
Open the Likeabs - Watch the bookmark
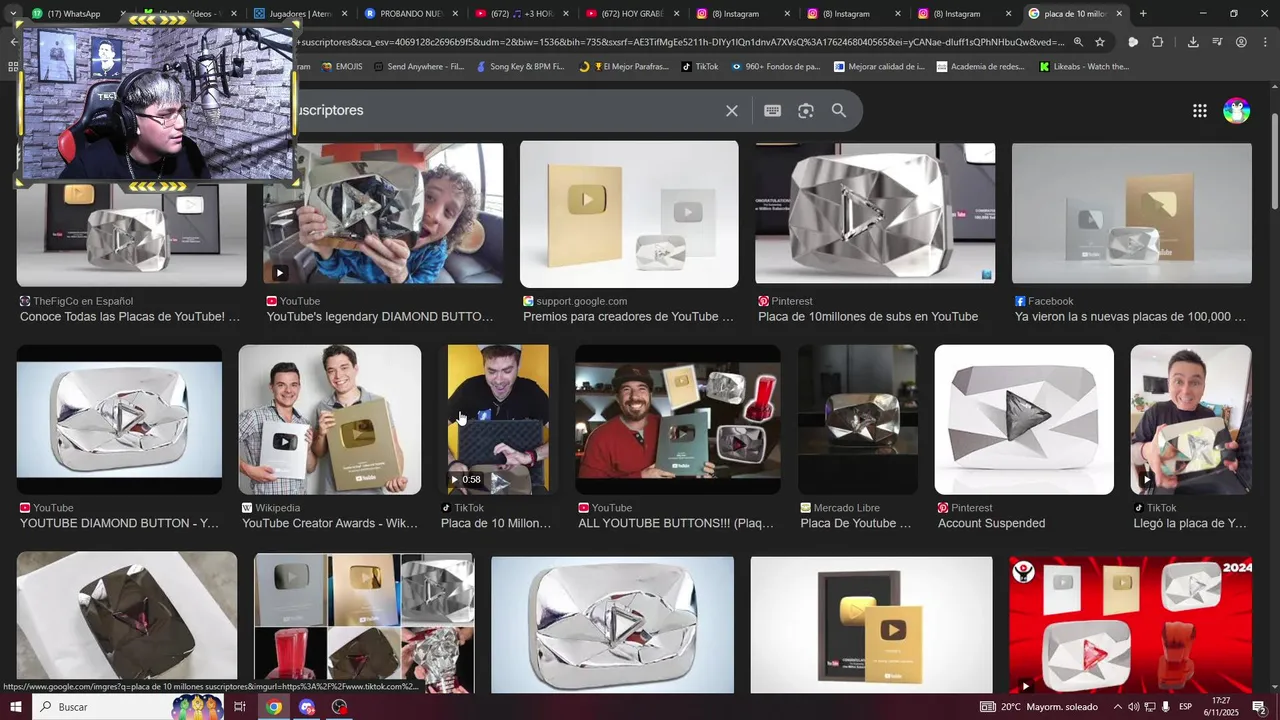click(1084, 67)
